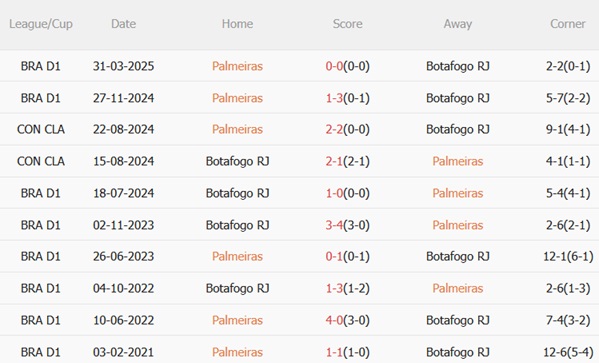
Task: Select Palmeiras home team on 26-06-2023
Action: [237, 256]
